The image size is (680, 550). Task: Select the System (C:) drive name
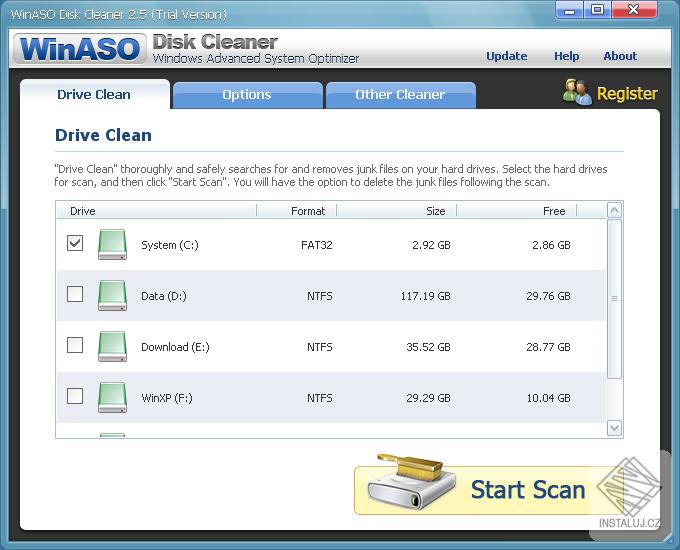tap(170, 245)
